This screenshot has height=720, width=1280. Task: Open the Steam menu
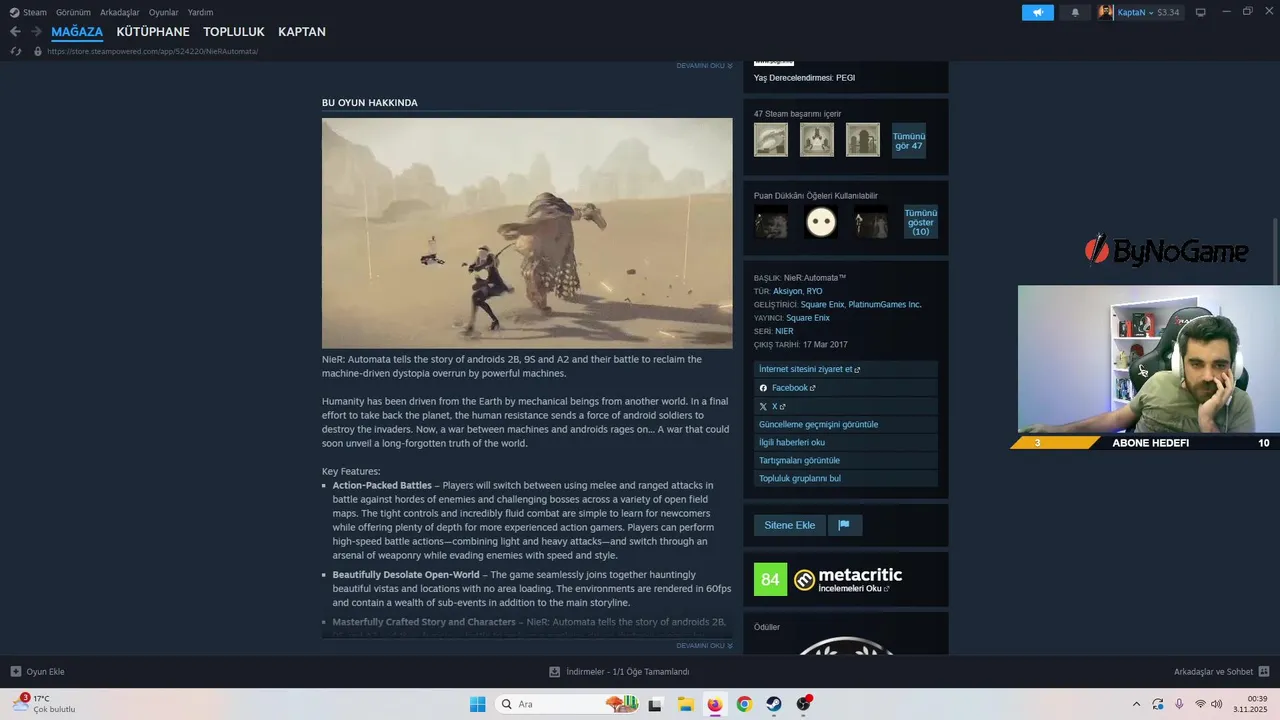[28, 12]
